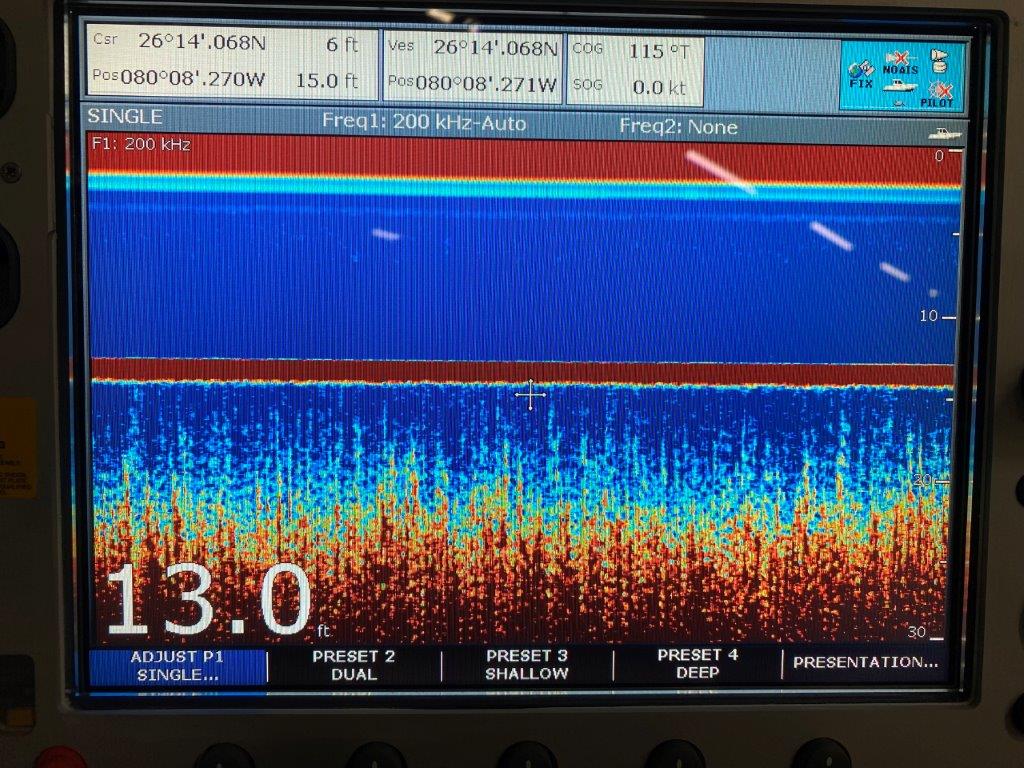Image resolution: width=1024 pixels, height=768 pixels.
Task: Choose the PRESET 4 DEEP softkey
Action: click(697, 666)
